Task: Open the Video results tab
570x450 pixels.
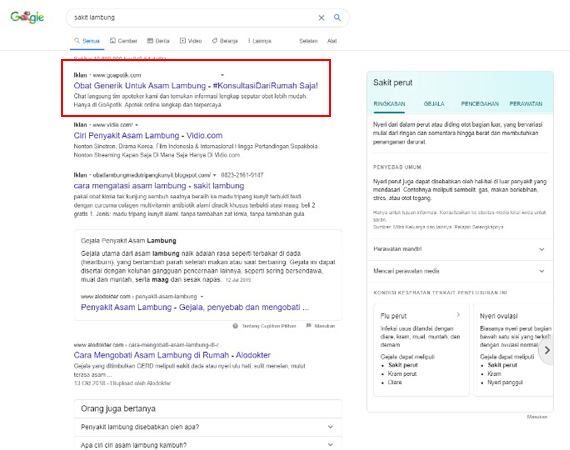Action: point(191,41)
